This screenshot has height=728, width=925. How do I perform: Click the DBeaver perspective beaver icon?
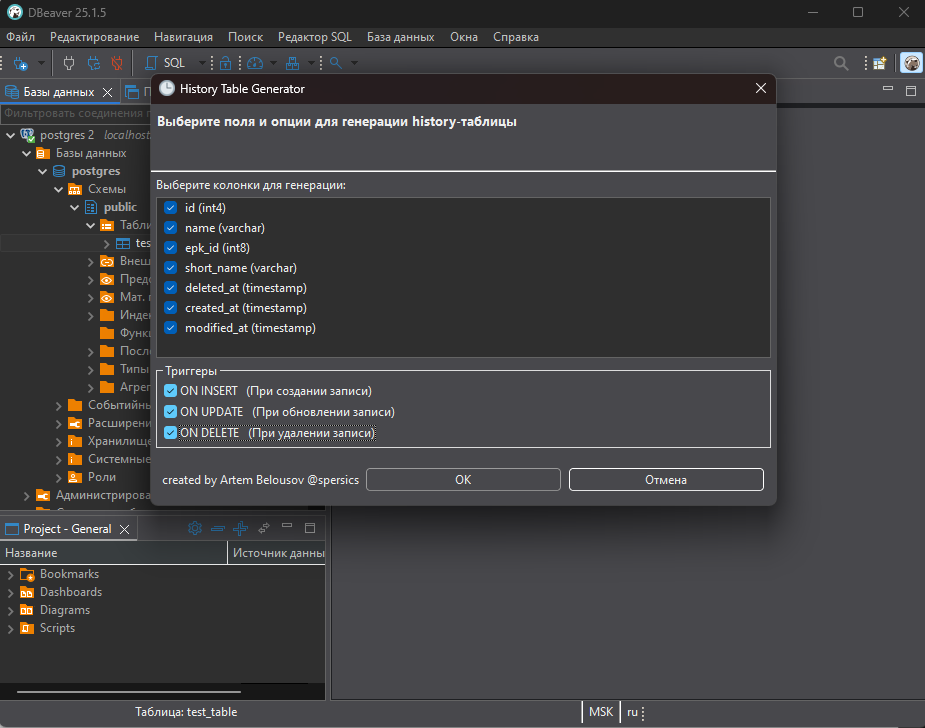[x=911, y=63]
